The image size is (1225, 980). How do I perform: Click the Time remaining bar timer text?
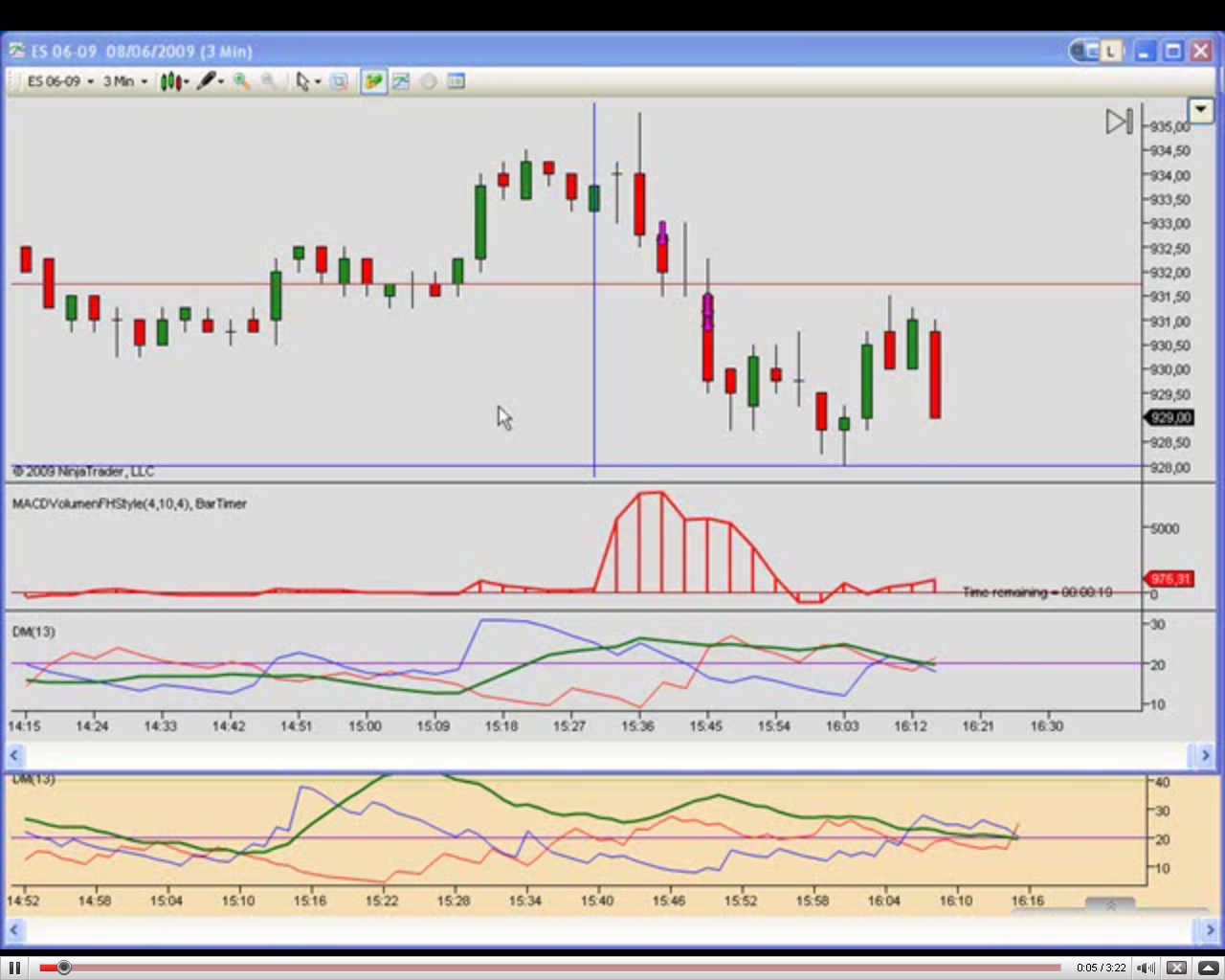[1037, 592]
